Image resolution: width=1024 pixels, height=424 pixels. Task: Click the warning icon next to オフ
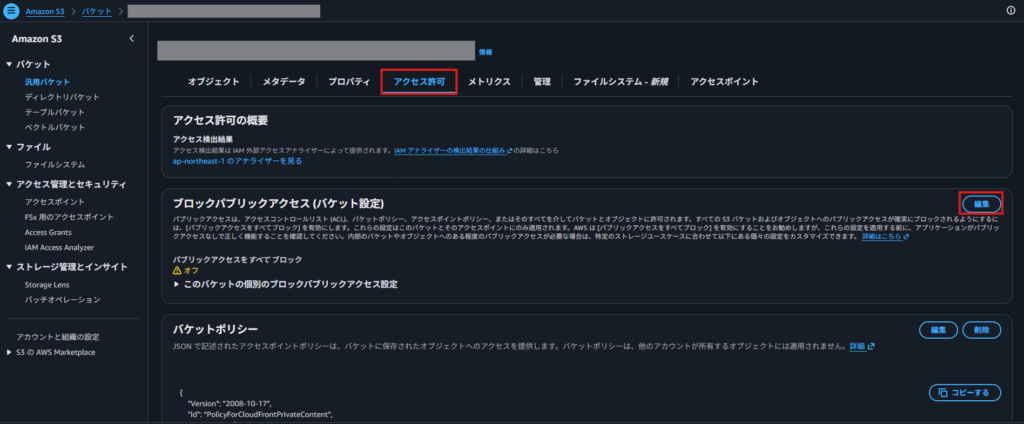(176, 270)
